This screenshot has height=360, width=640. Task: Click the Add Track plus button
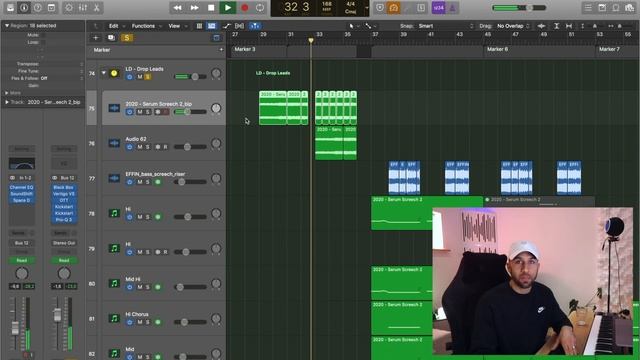click(x=96, y=38)
